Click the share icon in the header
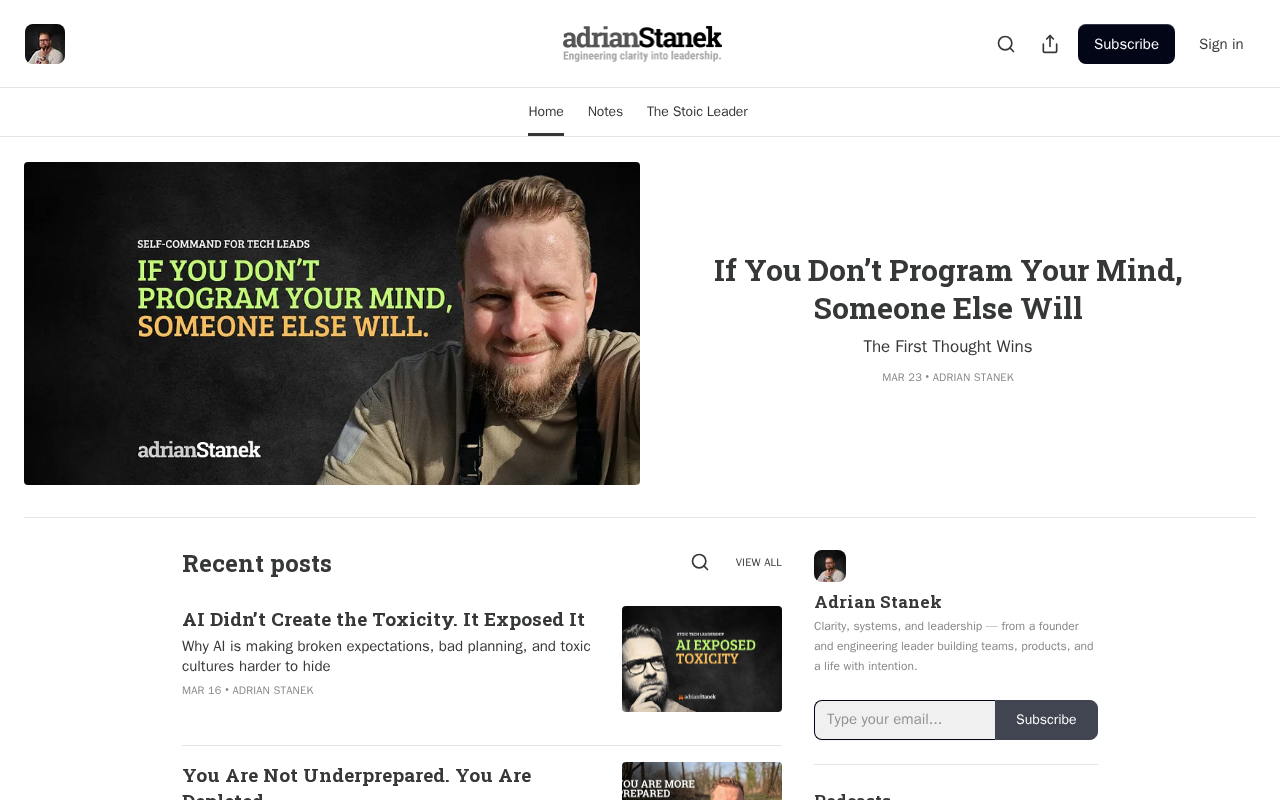 tap(1050, 44)
